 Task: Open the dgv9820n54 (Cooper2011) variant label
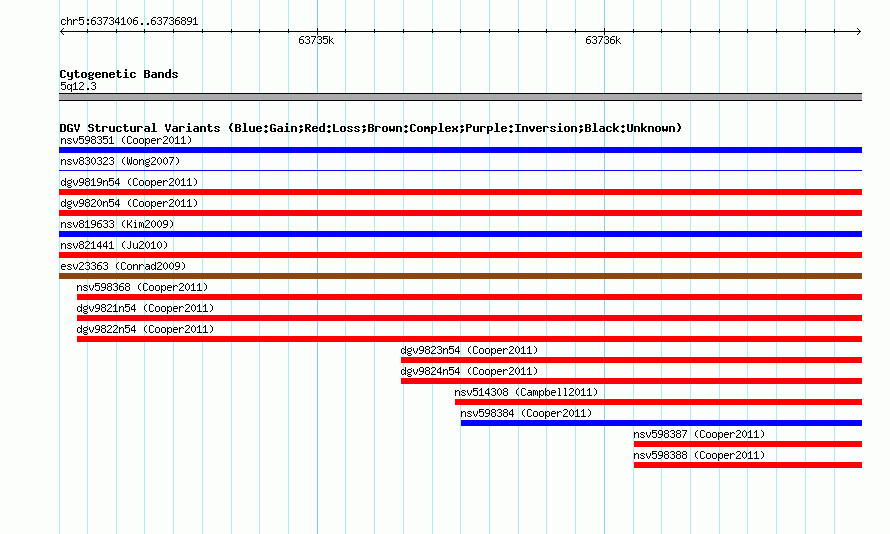[x=129, y=203]
